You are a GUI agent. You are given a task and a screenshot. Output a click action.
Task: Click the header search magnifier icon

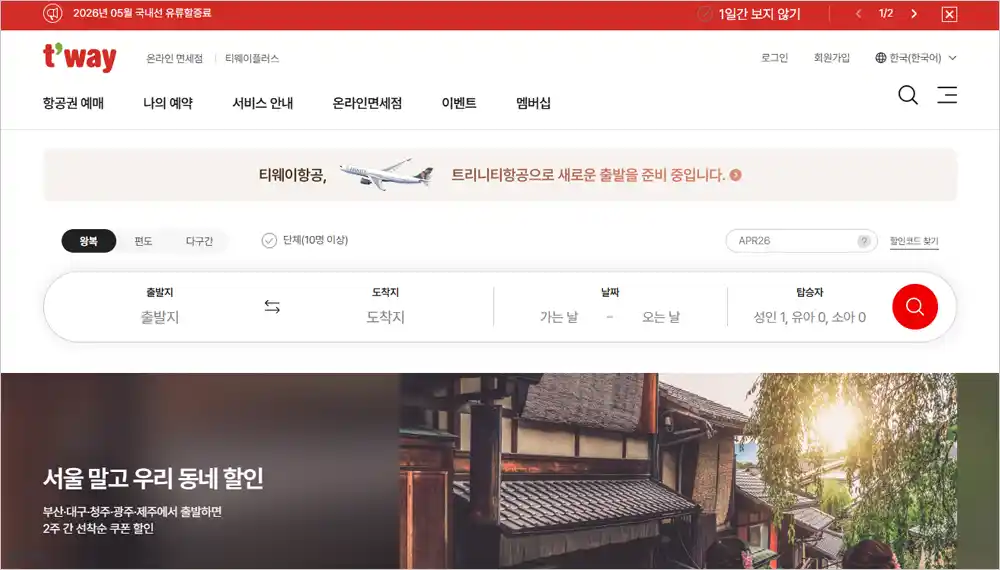(908, 95)
